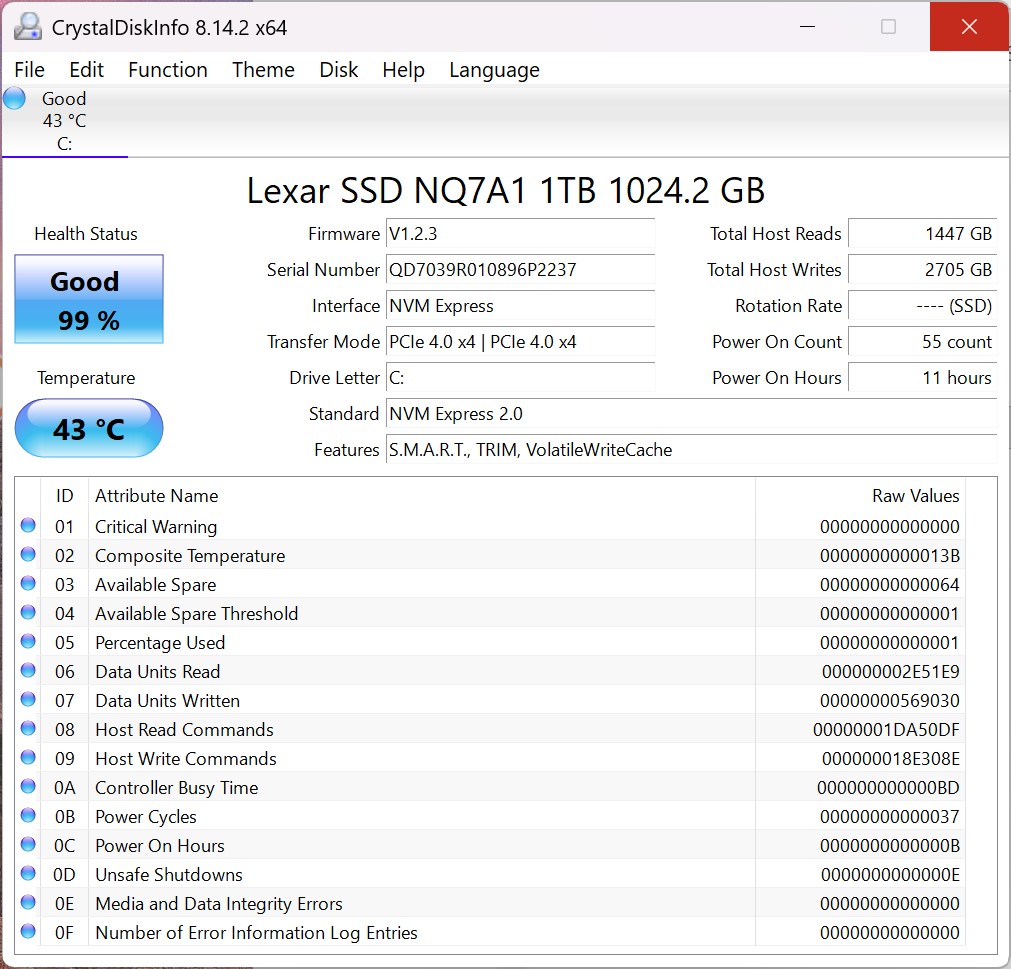Click the CrystalDiskInfo app icon in title bar
This screenshot has height=969, width=1011.
28,27
